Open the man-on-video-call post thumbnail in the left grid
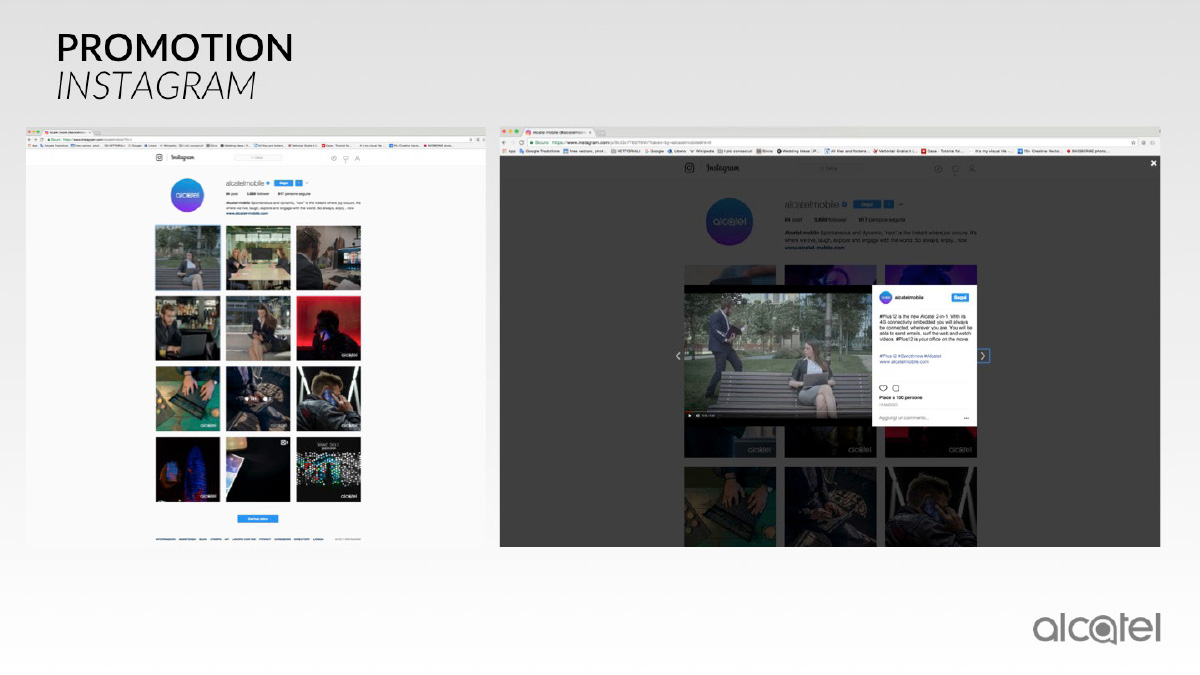This screenshot has width=1200, height=675. click(x=329, y=258)
